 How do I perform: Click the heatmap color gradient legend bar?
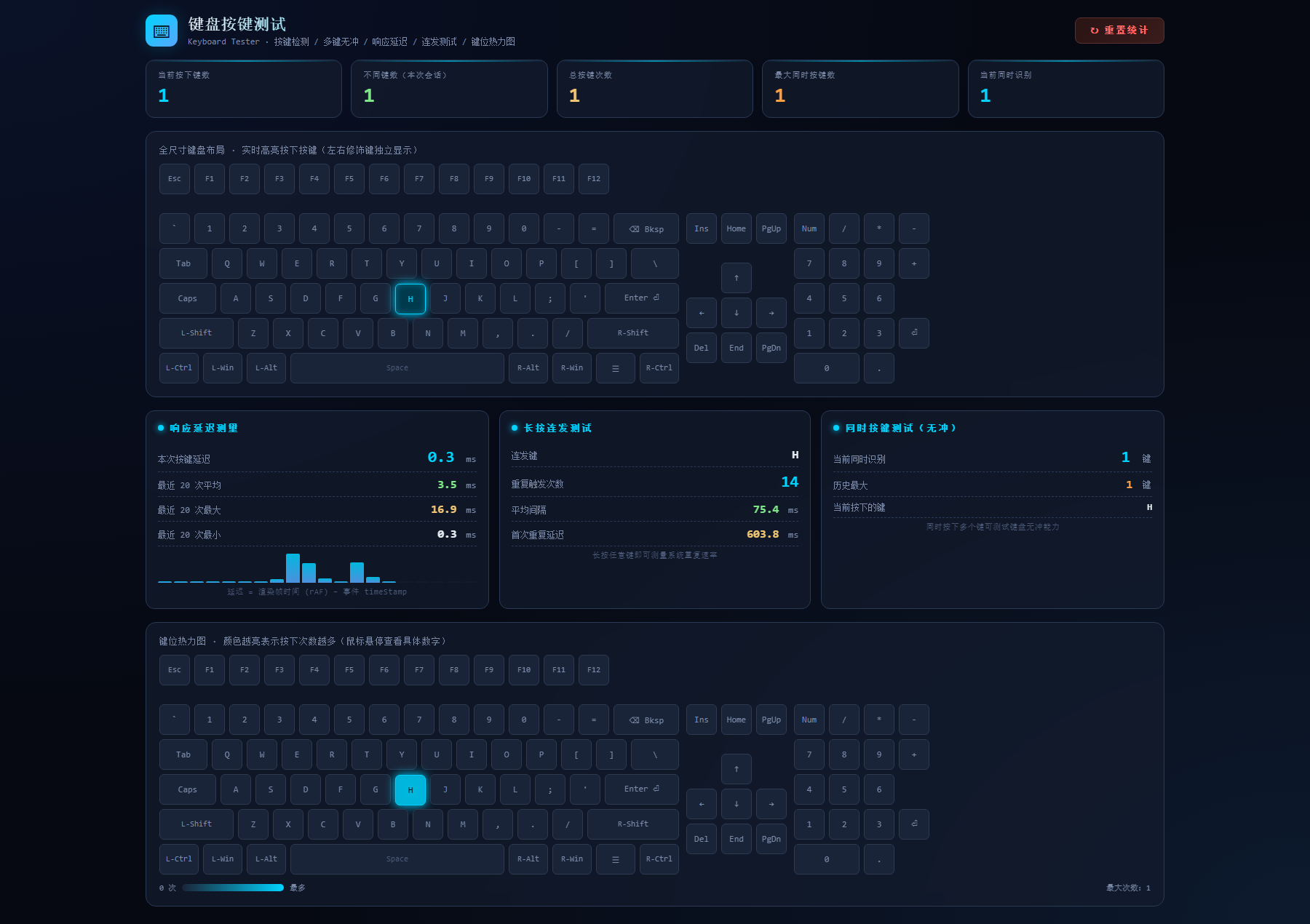tap(233, 888)
